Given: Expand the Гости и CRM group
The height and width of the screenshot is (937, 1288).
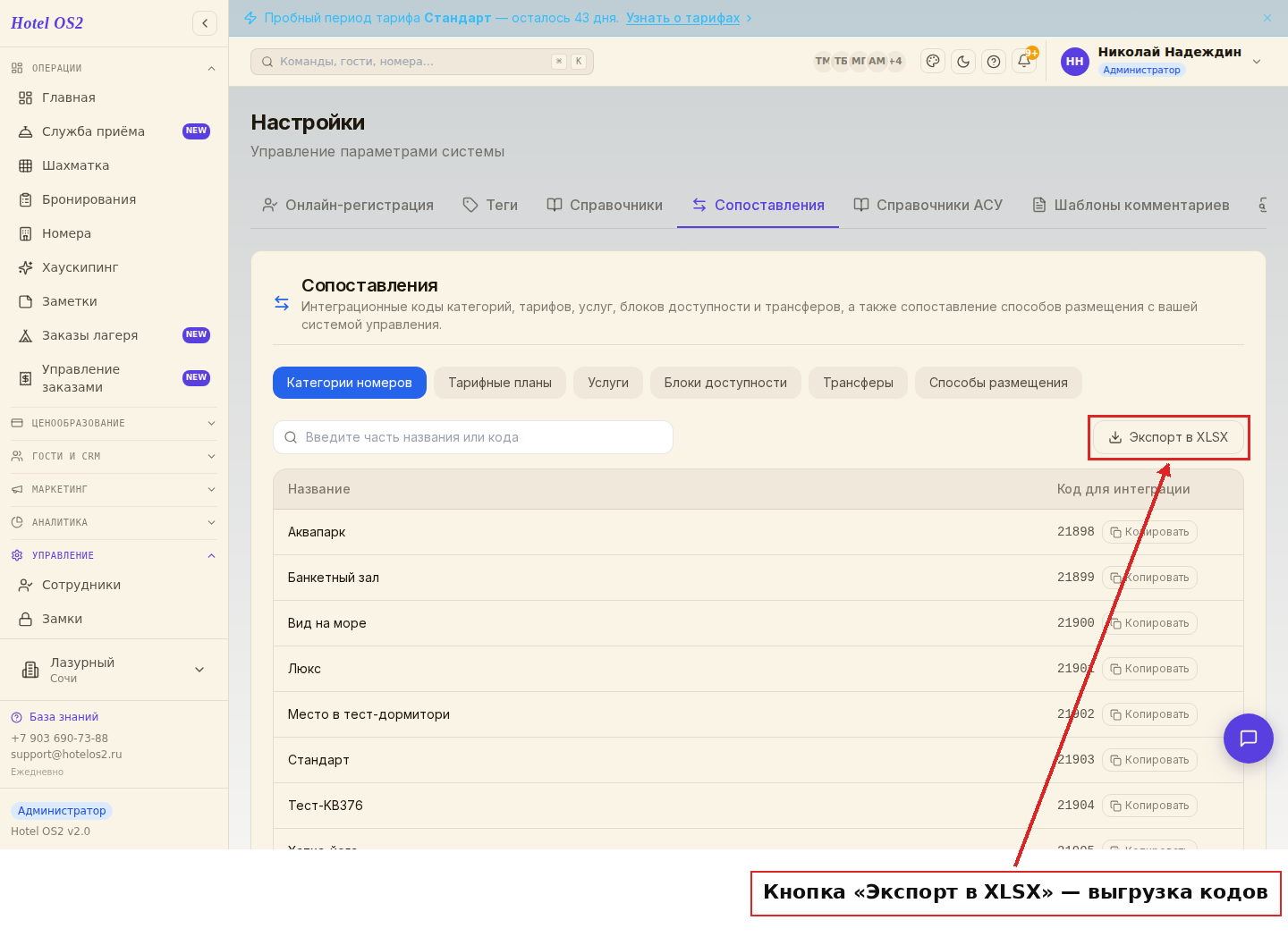Looking at the screenshot, I should point(114,456).
